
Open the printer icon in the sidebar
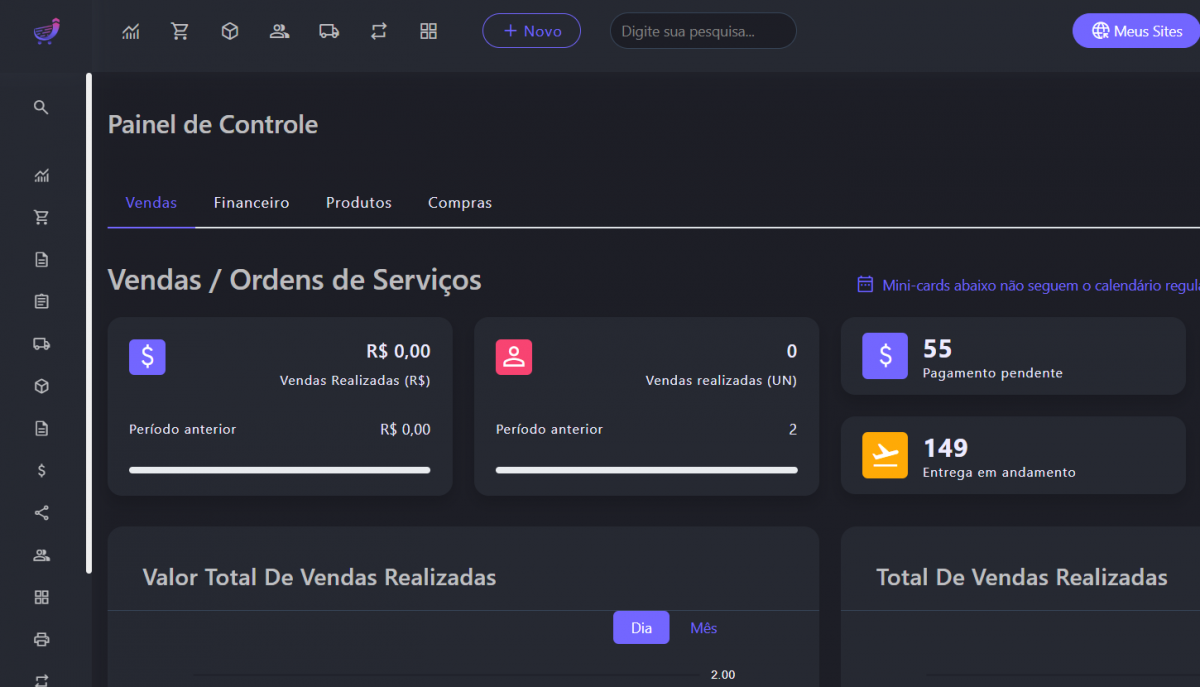41,639
